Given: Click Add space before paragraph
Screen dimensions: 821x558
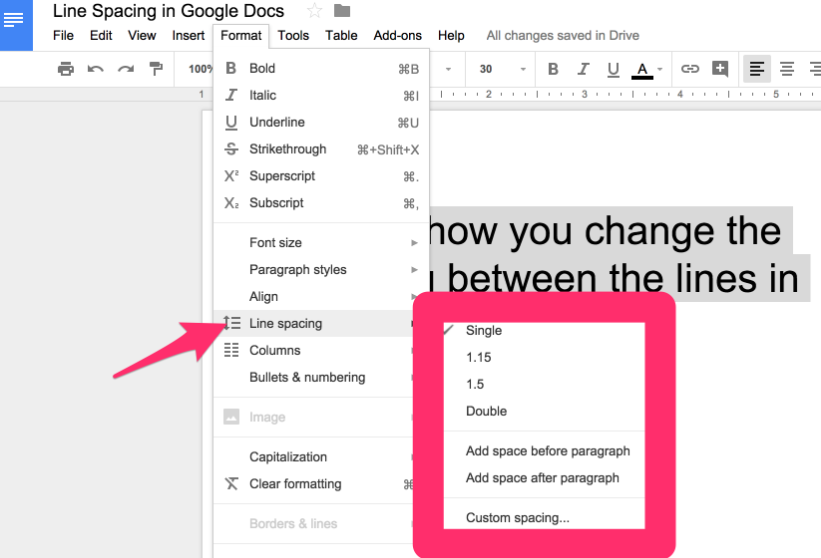Looking at the screenshot, I should [547, 451].
